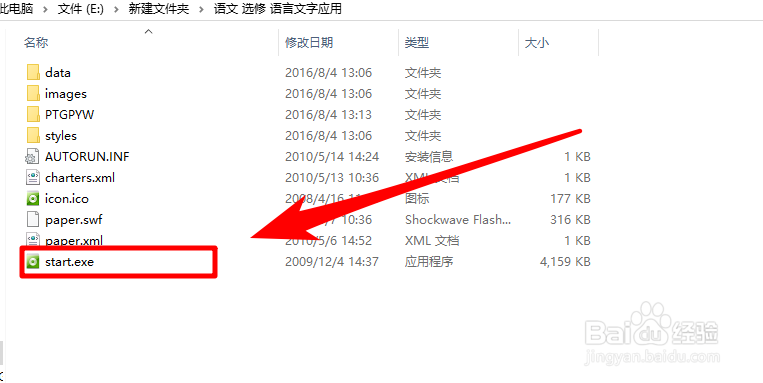This screenshot has height=383, width=763.
Task: Sort by the 大小 column header
Action: [x=537, y=42]
